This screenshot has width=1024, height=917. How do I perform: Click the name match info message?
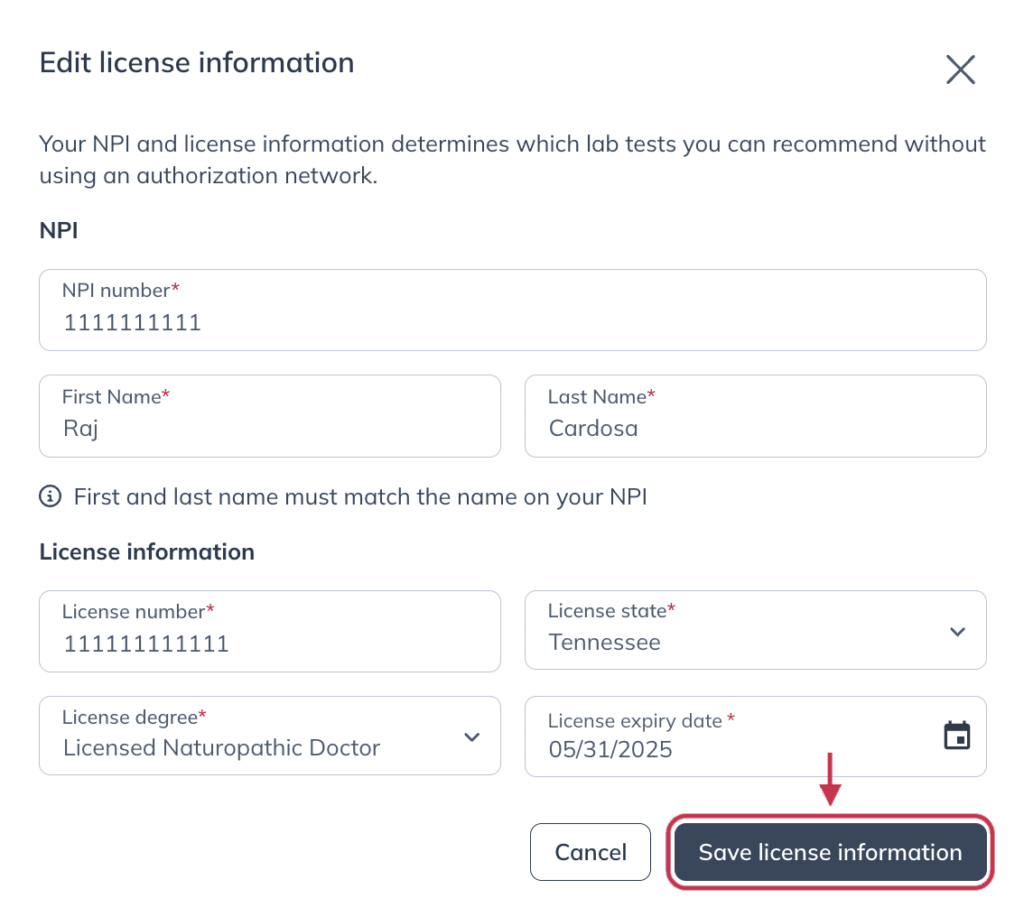(x=360, y=497)
